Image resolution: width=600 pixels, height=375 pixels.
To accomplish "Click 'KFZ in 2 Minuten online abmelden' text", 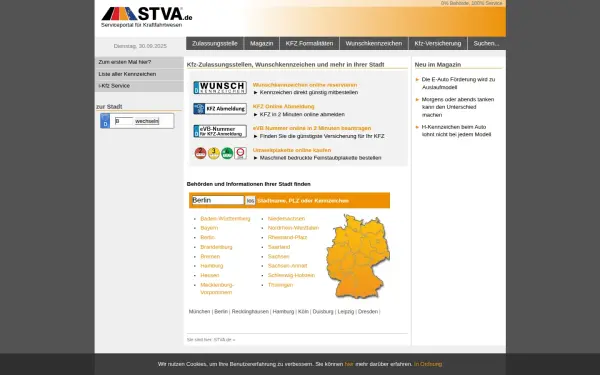I will [x=302, y=114].
